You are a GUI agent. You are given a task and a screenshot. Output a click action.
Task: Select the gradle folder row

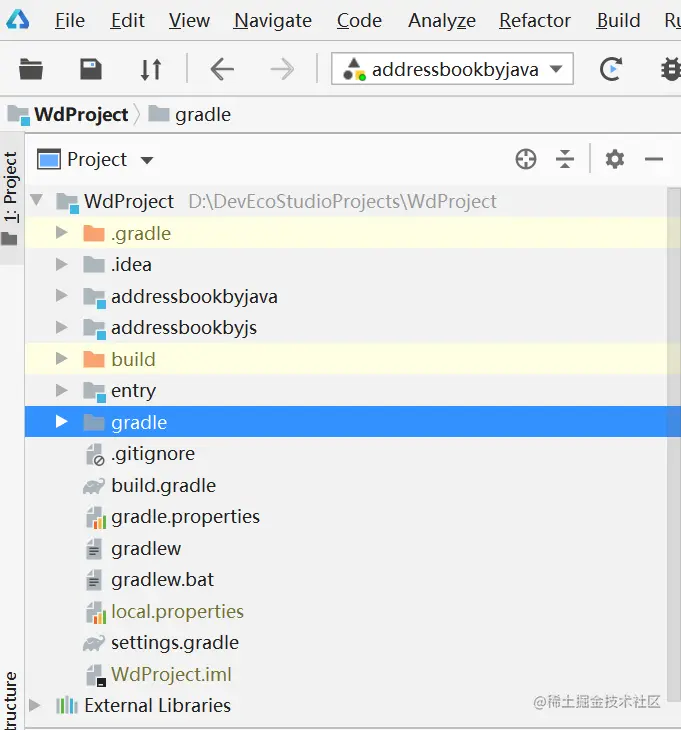[346, 422]
